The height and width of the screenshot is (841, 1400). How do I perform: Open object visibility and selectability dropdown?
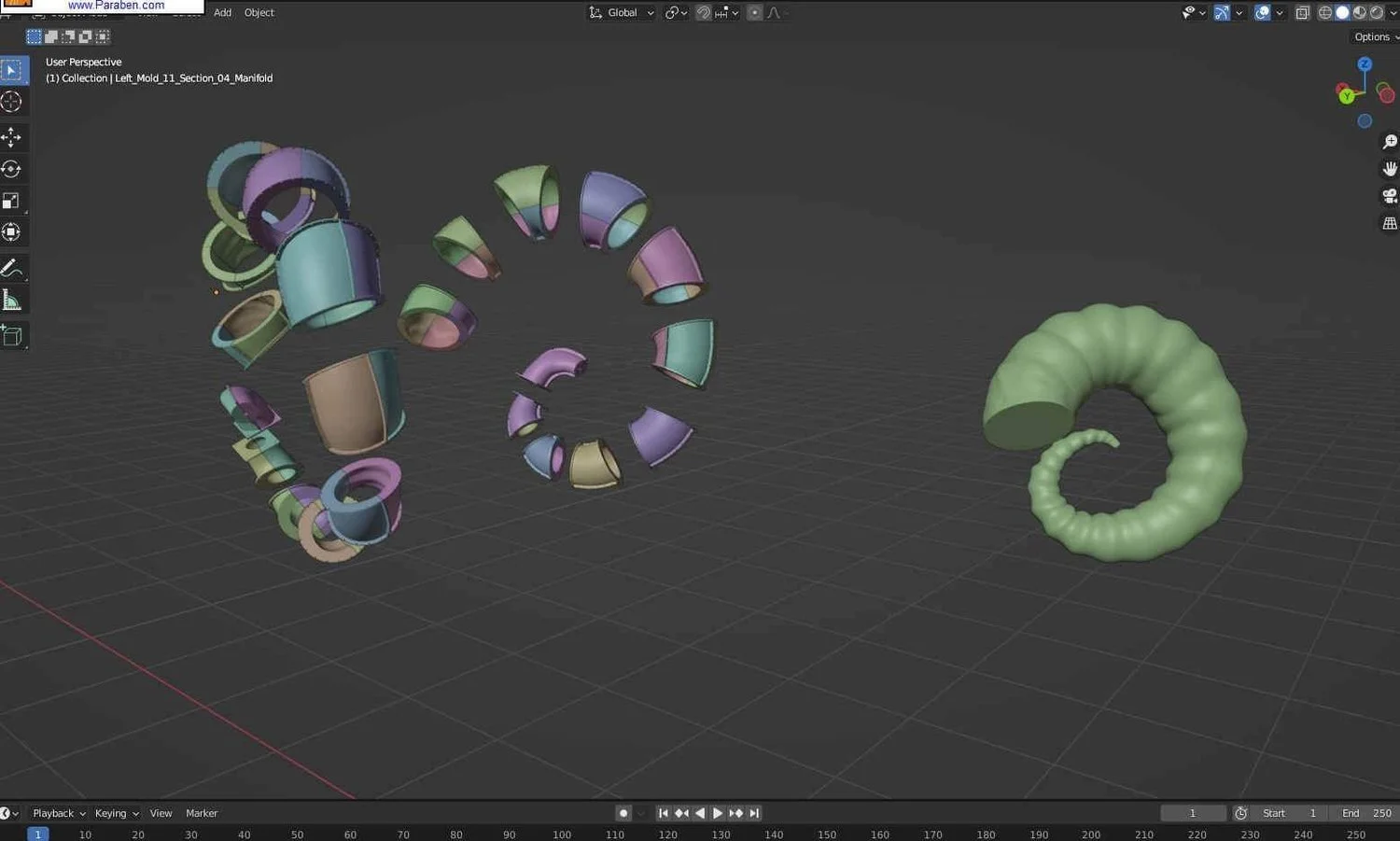point(1194,13)
